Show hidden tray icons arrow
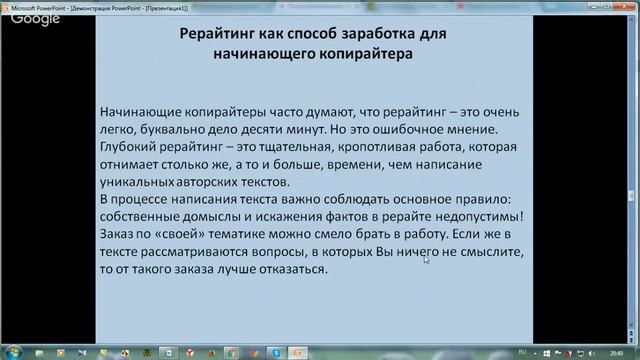The height and width of the screenshot is (360, 640). click(x=535, y=353)
